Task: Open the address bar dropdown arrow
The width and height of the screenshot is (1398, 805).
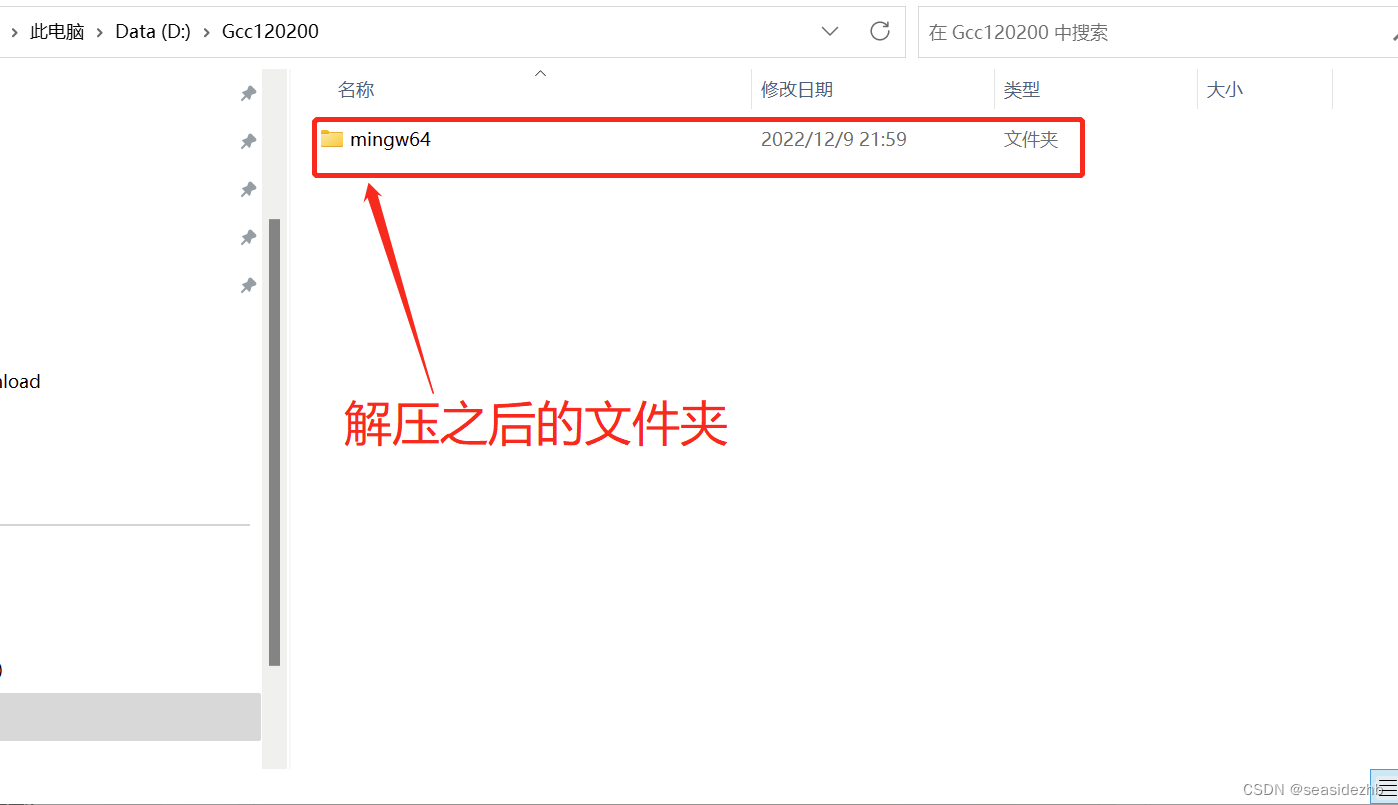Action: 829,31
